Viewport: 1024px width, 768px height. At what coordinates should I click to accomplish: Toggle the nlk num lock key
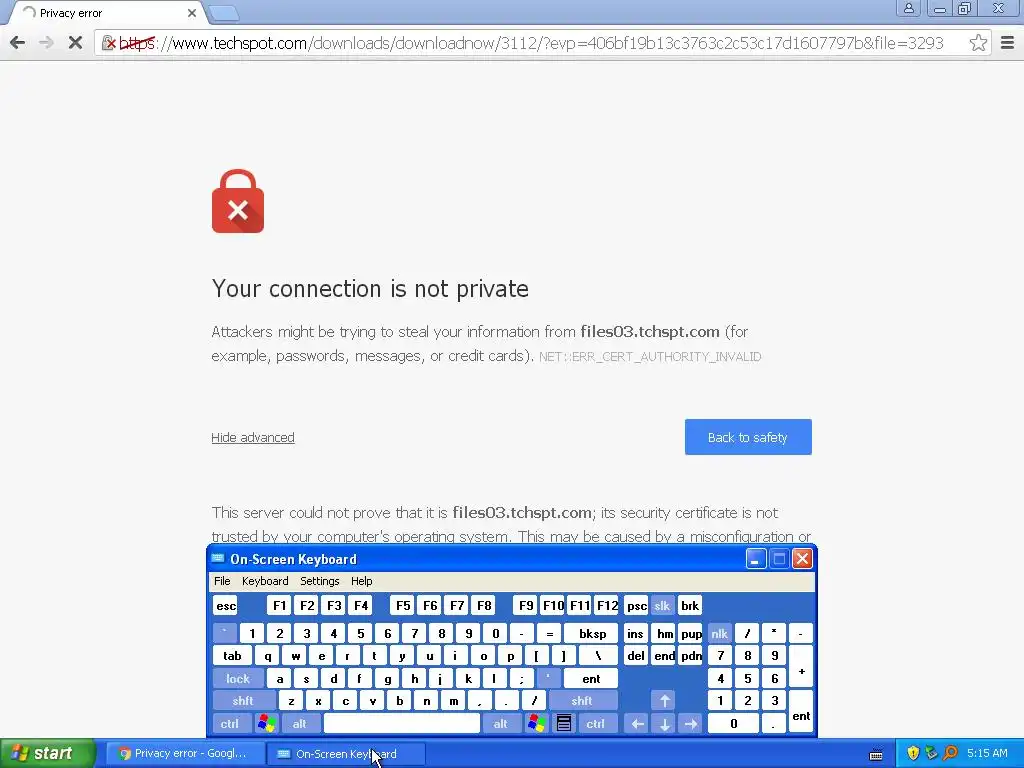[719, 633]
